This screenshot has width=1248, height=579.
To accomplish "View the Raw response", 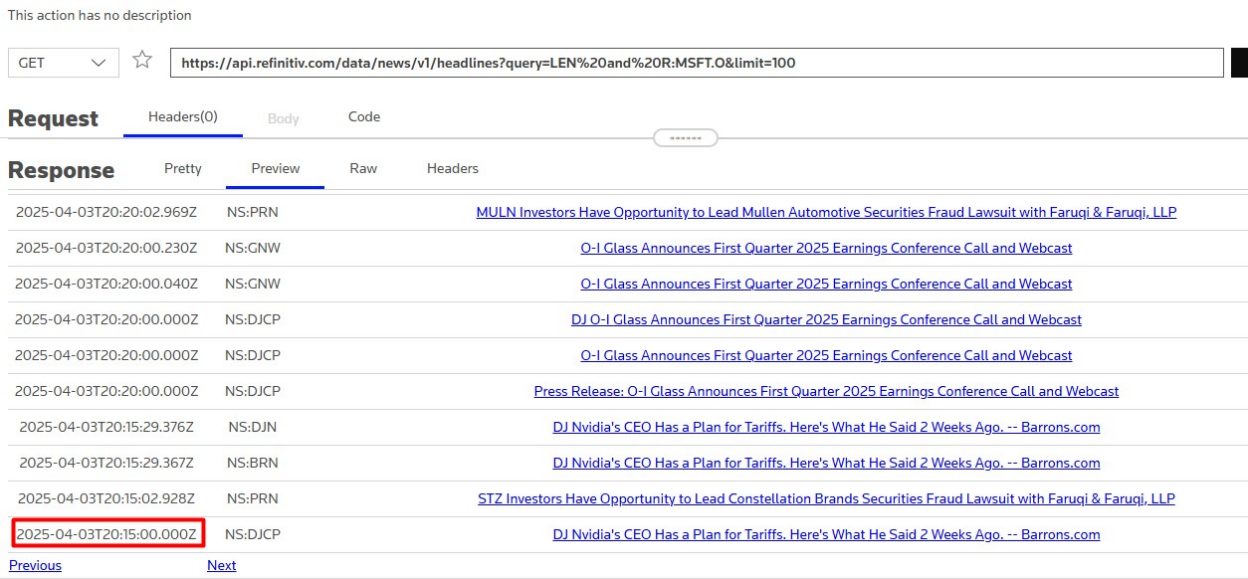I will [x=363, y=168].
